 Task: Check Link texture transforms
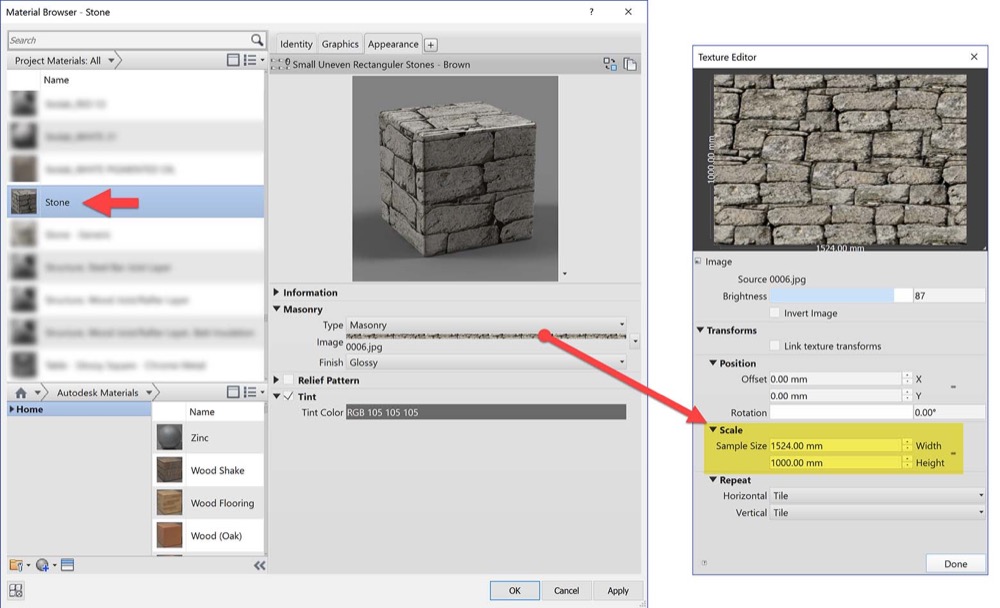tap(775, 346)
